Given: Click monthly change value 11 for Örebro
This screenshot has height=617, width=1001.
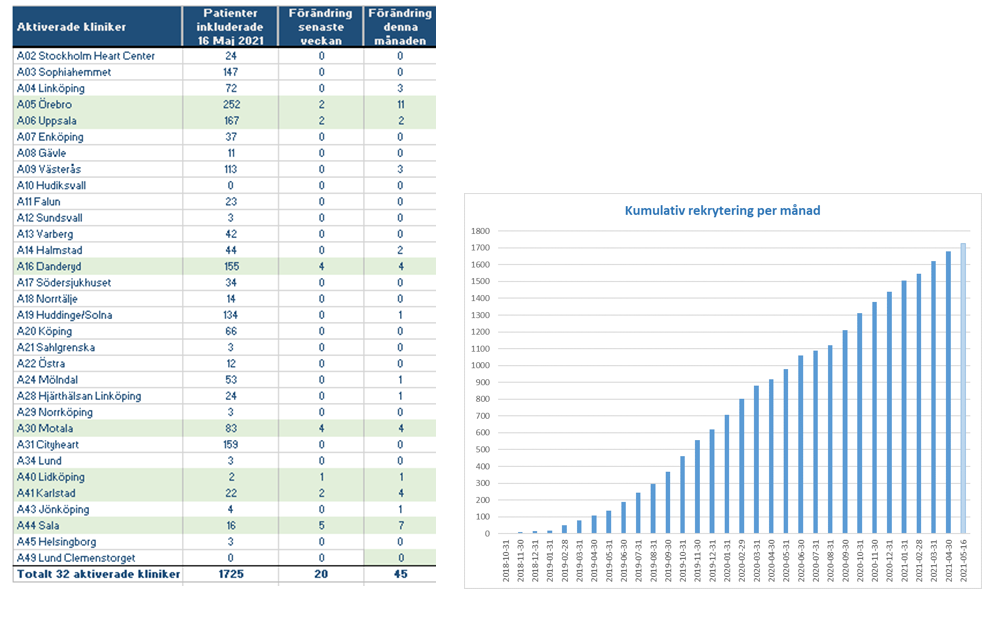Looking at the screenshot, I should [400, 104].
